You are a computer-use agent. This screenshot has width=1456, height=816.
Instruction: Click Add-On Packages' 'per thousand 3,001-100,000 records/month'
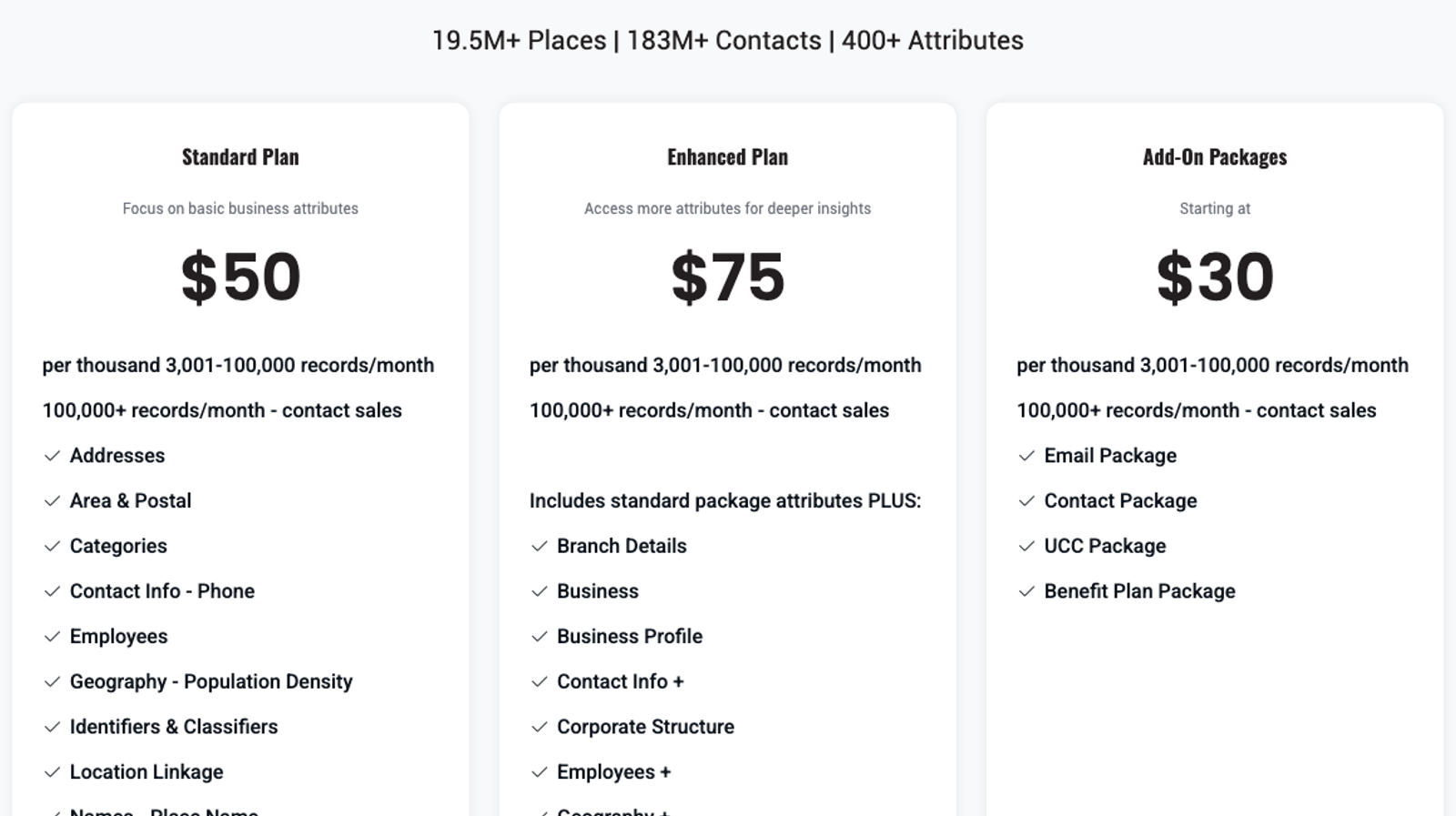click(1212, 366)
